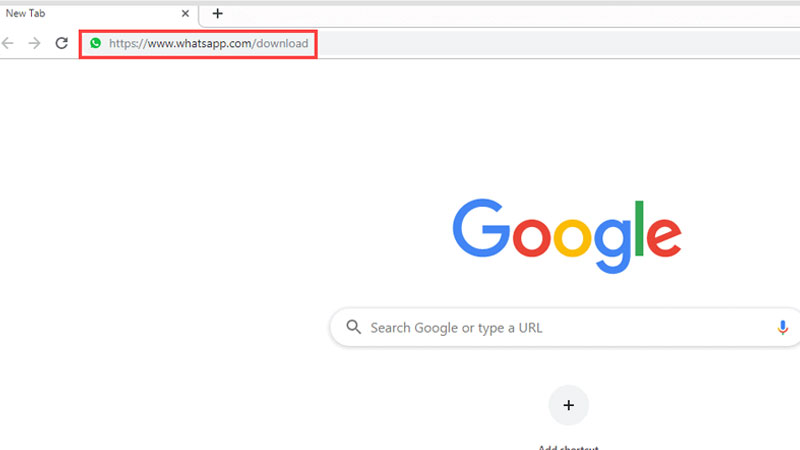Click the Google logo
This screenshot has height=450, width=800.
point(567,236)
